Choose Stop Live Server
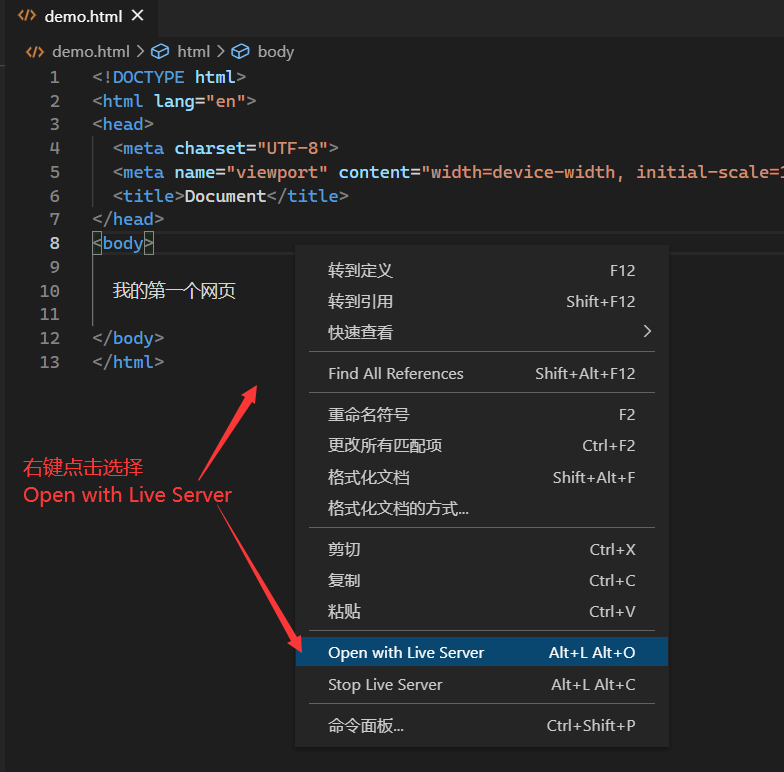The width and height of the screenshot is (784, 772). tap(385, 685)
